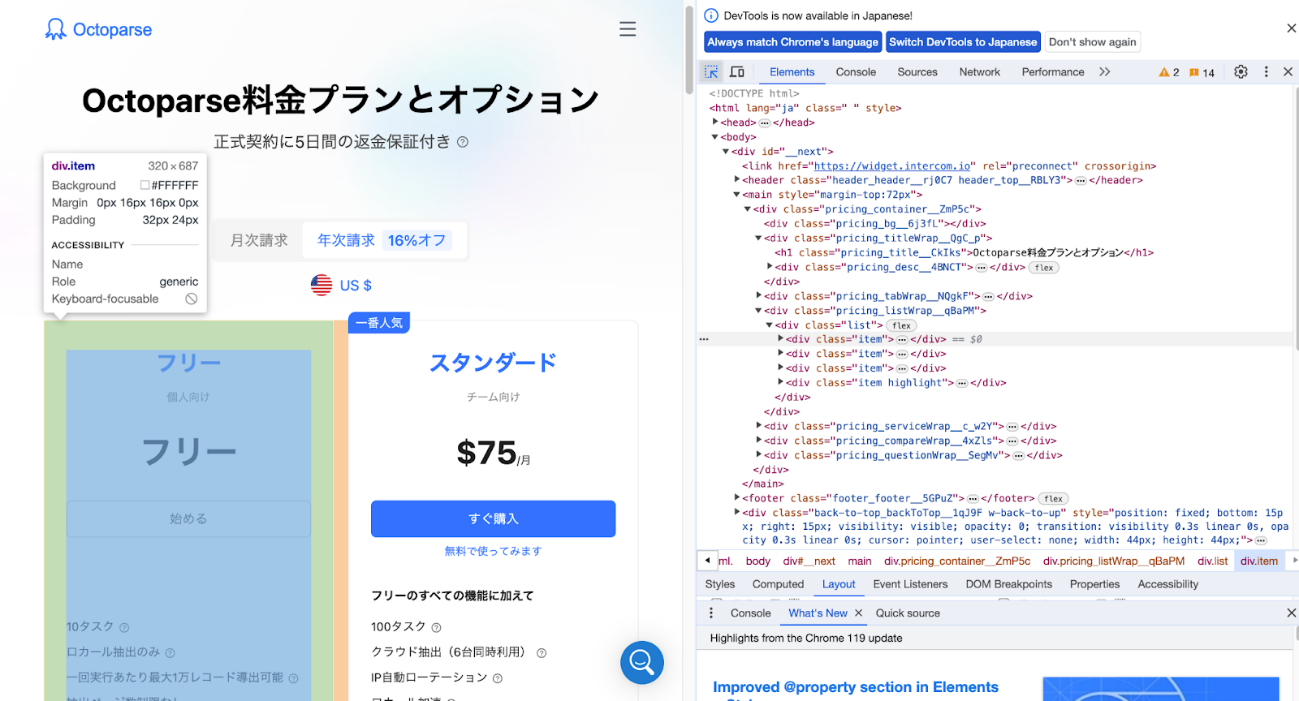The width and height of the screenshot is (1299, 701).
Task: Click the issues count indicator showing 14
Action: tap(1202, 72)
